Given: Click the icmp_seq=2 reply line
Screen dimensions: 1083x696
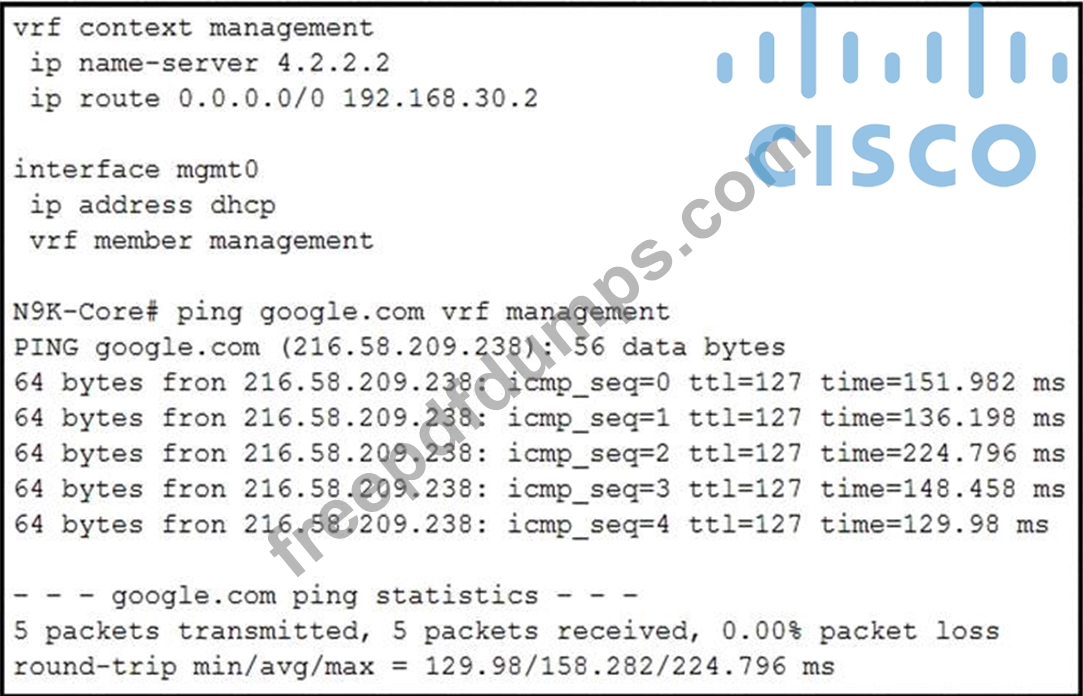Looking at the screenshot, I should 539,454.
